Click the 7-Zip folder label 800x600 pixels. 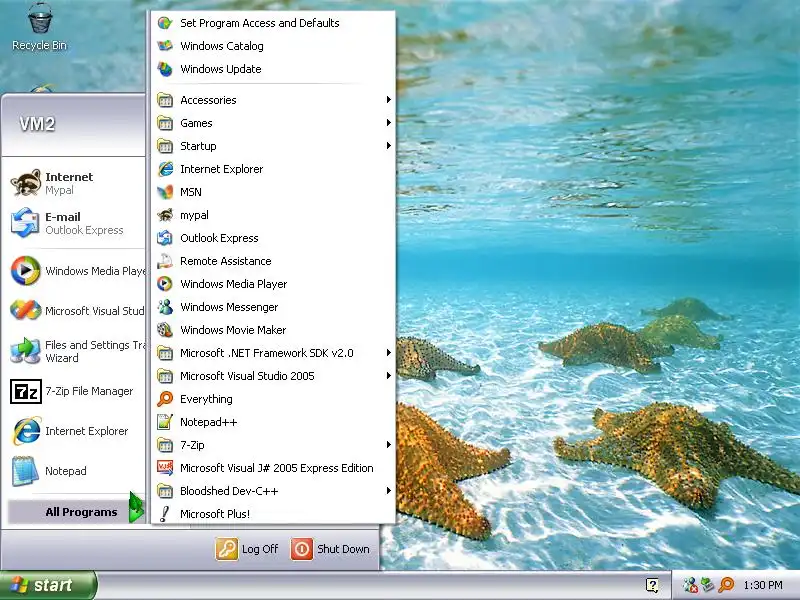click(x=192, y=445)
